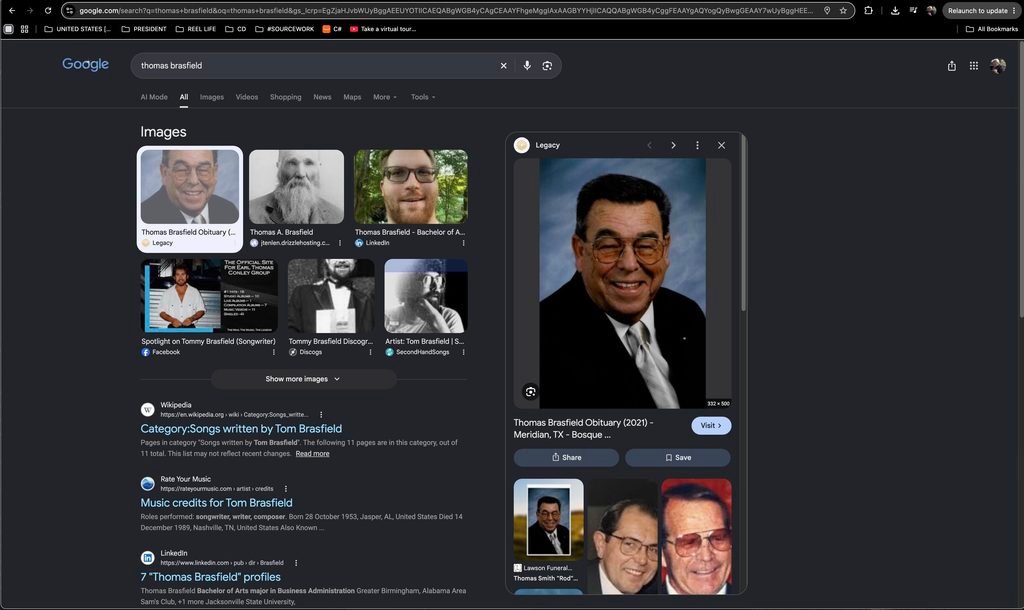
Task: Clear the search box with X icon
Action: coord(504,65)
